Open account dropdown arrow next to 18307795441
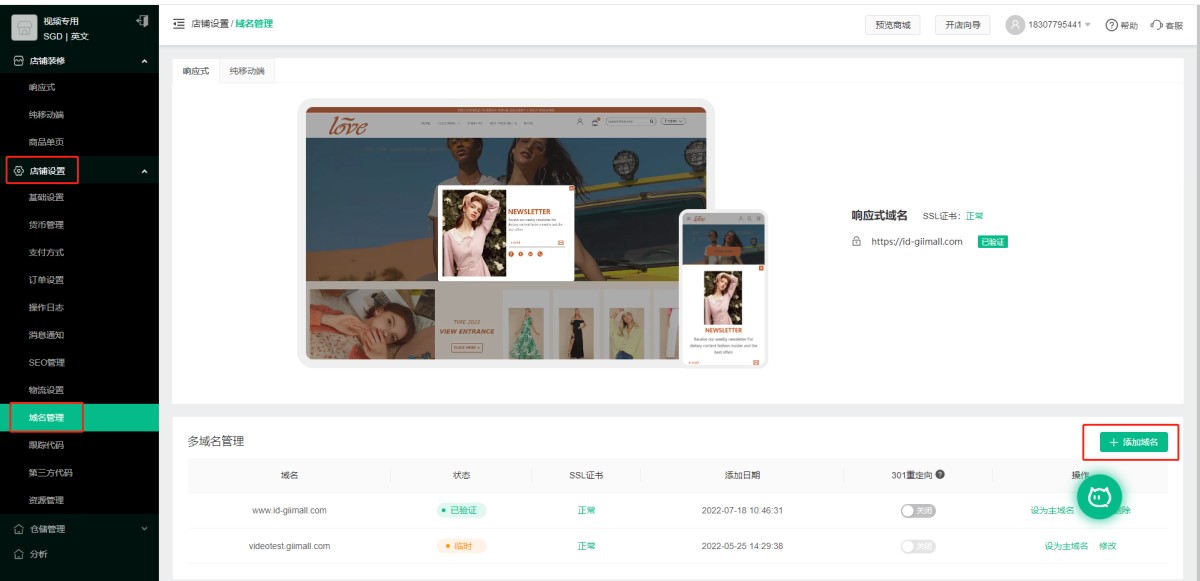This screenshot has height=581, width=1200. click(1088, 25)
